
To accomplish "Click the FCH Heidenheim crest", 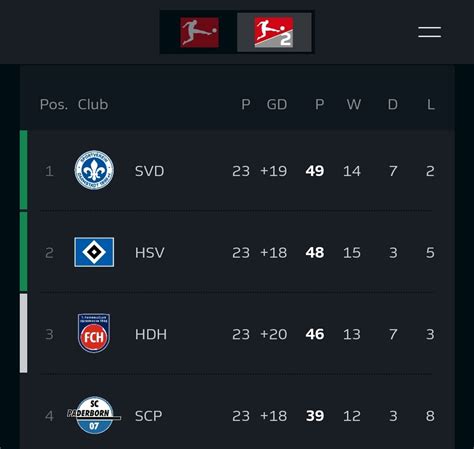I will [94, 333].
